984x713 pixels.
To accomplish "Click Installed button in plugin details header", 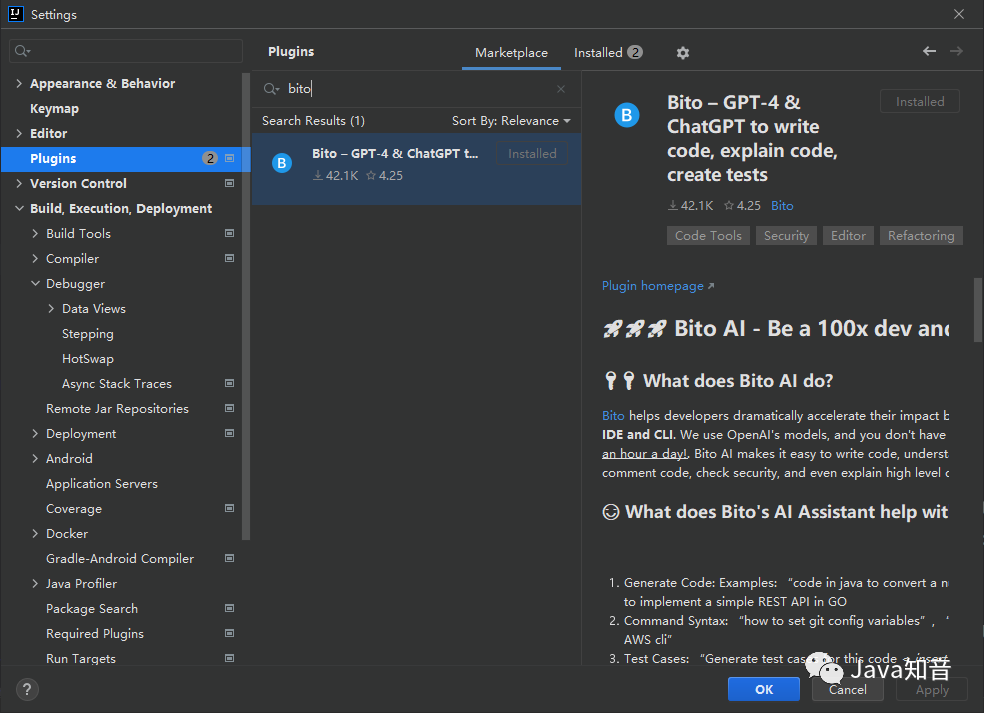I will click(x=919, y=102).
